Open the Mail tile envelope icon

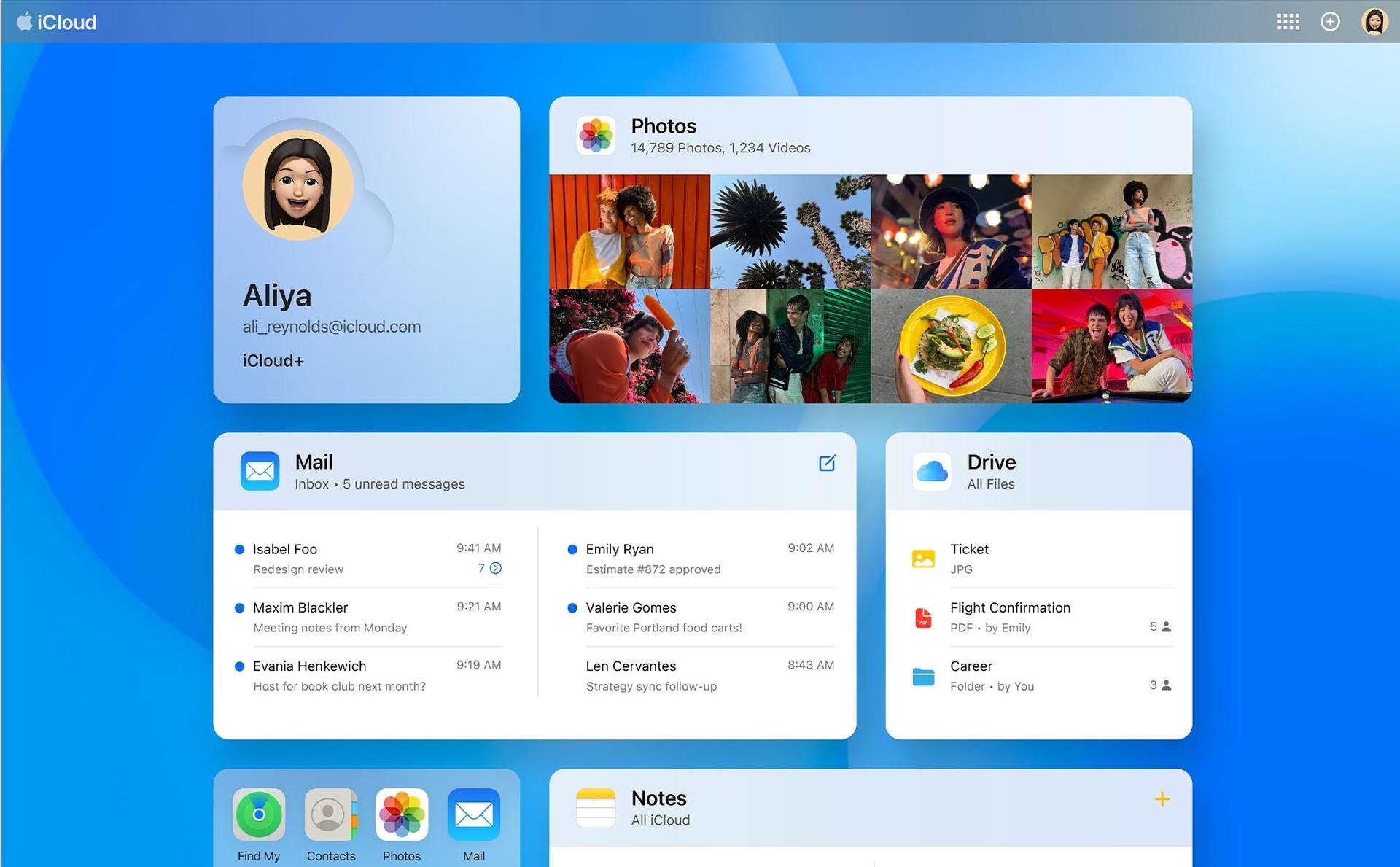(260, 471)
